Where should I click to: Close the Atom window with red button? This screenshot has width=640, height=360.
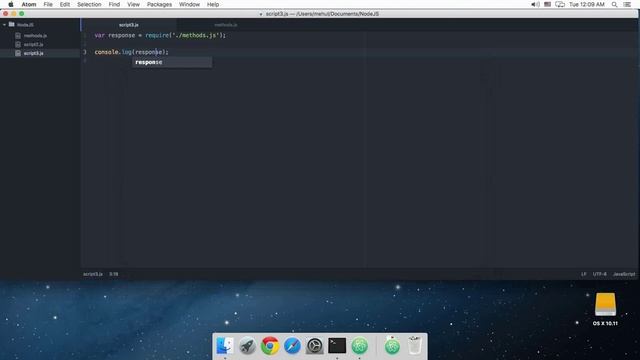click(x=5, y=14)
